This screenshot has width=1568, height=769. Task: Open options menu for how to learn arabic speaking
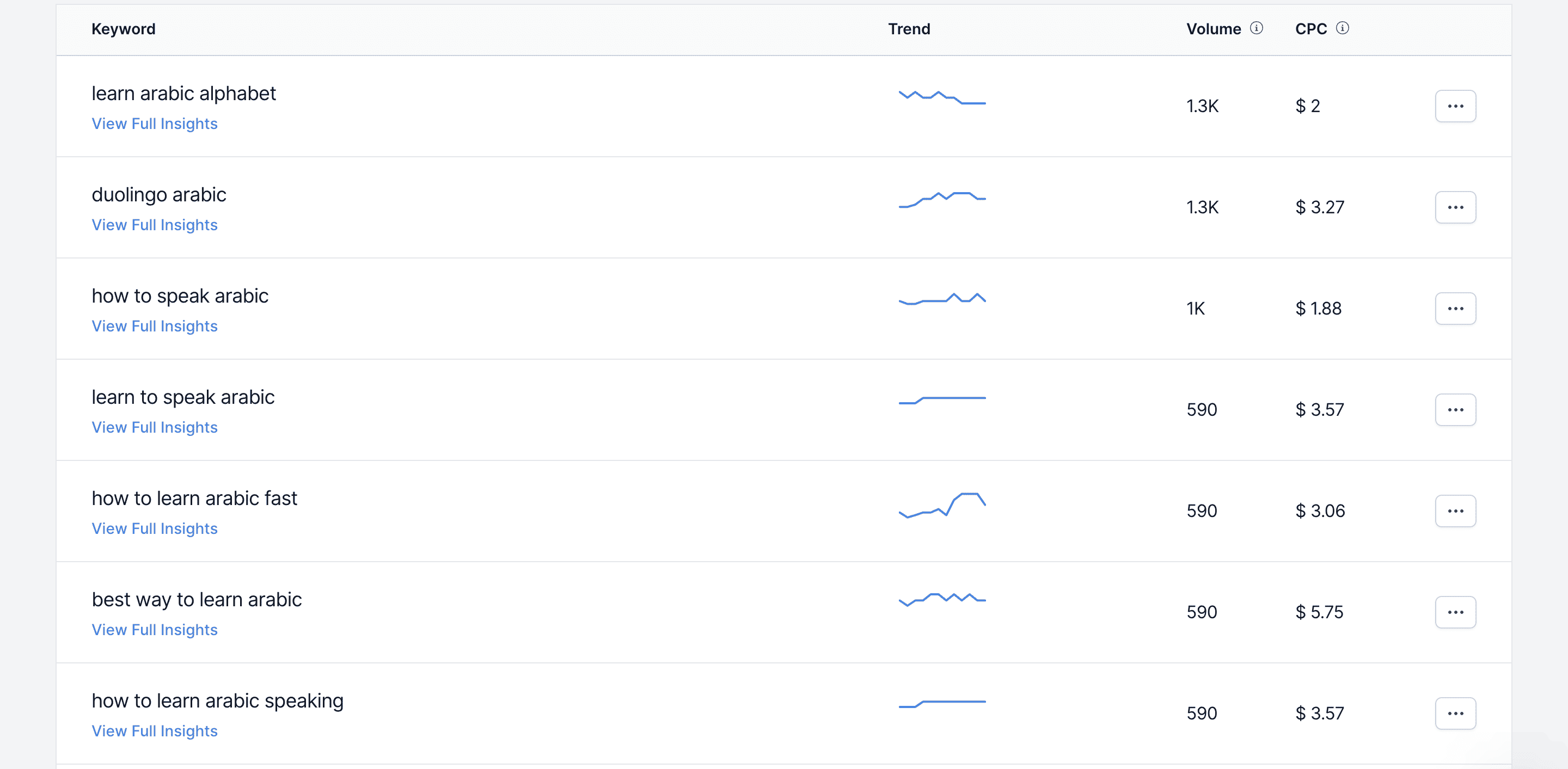1455,713
